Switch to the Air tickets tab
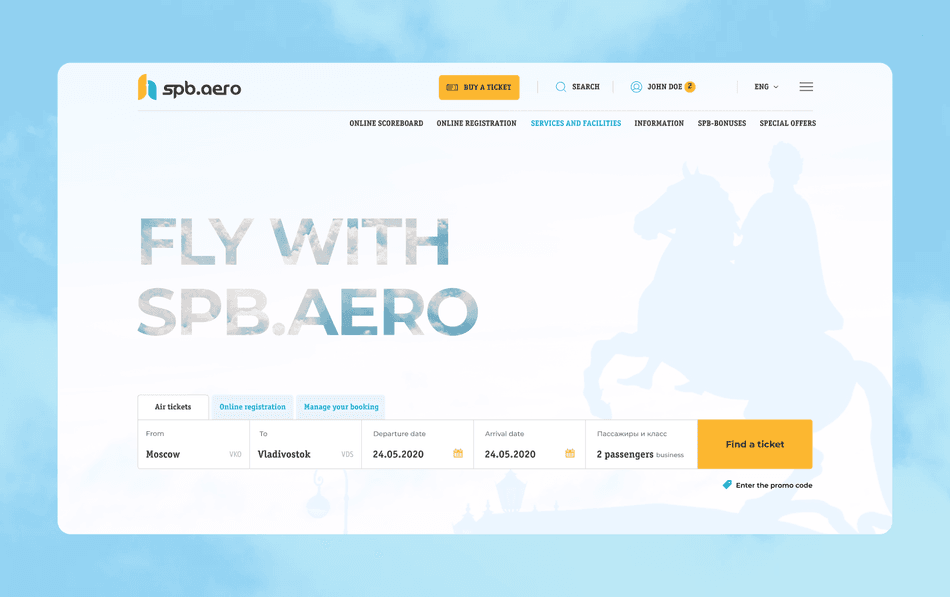Viewport: 950px width, 597px height. [173, 407]
